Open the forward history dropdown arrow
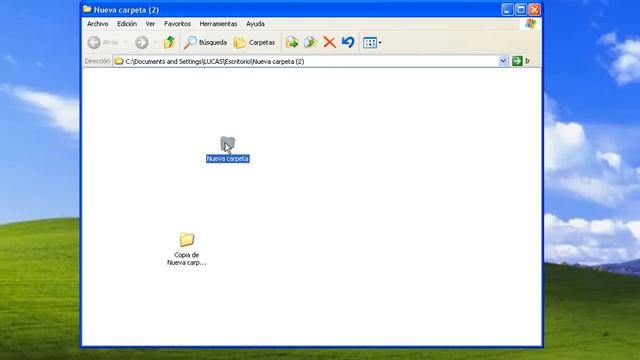Screen dimensions: 640x360 [x=156, y=42]
